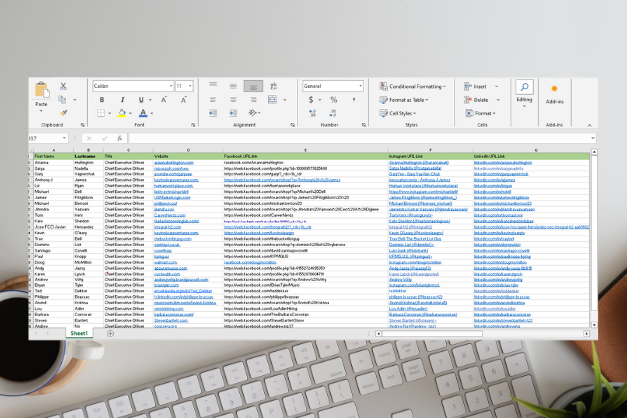Open the Font group dialog launcher
This screenshot has width=627, height=418.
click(x=193, y=125)
